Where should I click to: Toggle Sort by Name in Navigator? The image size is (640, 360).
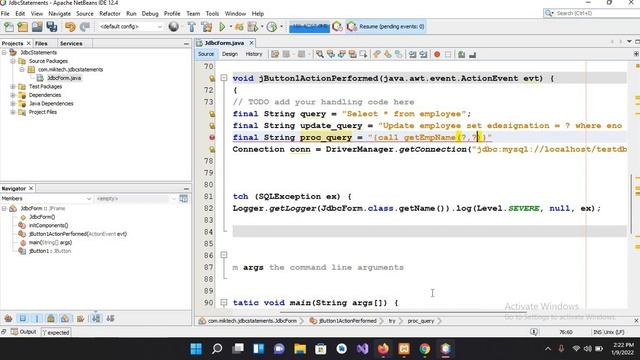pyautogui.click(x=96, y=318)
